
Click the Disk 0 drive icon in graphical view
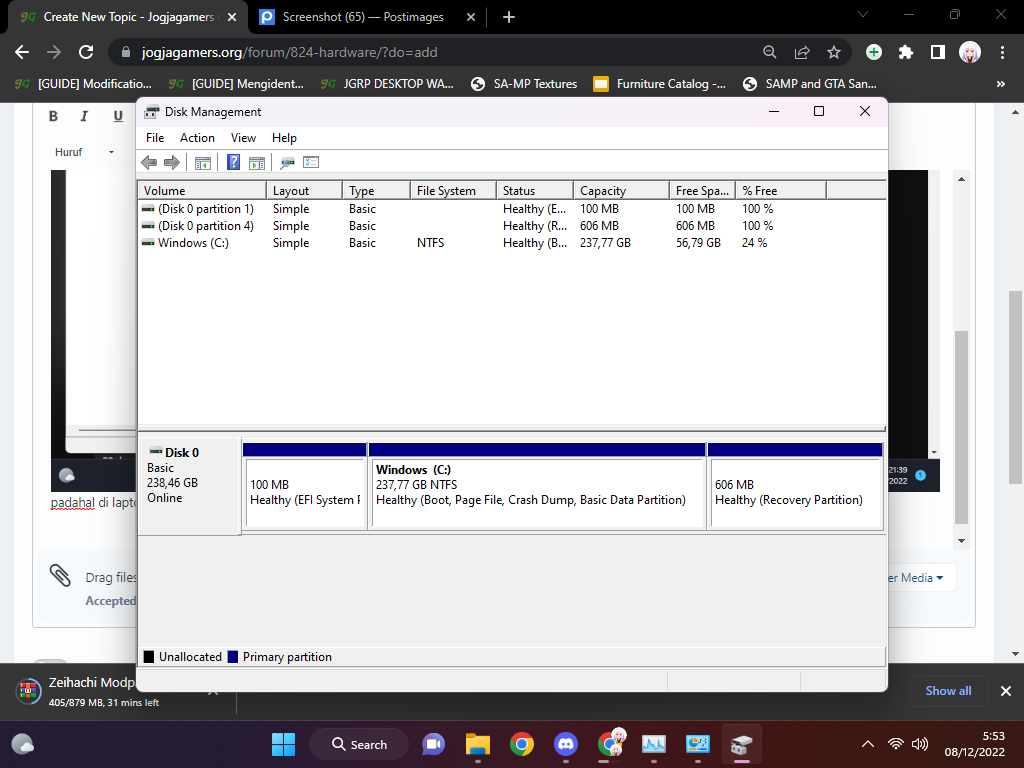[x=156, y=451]
